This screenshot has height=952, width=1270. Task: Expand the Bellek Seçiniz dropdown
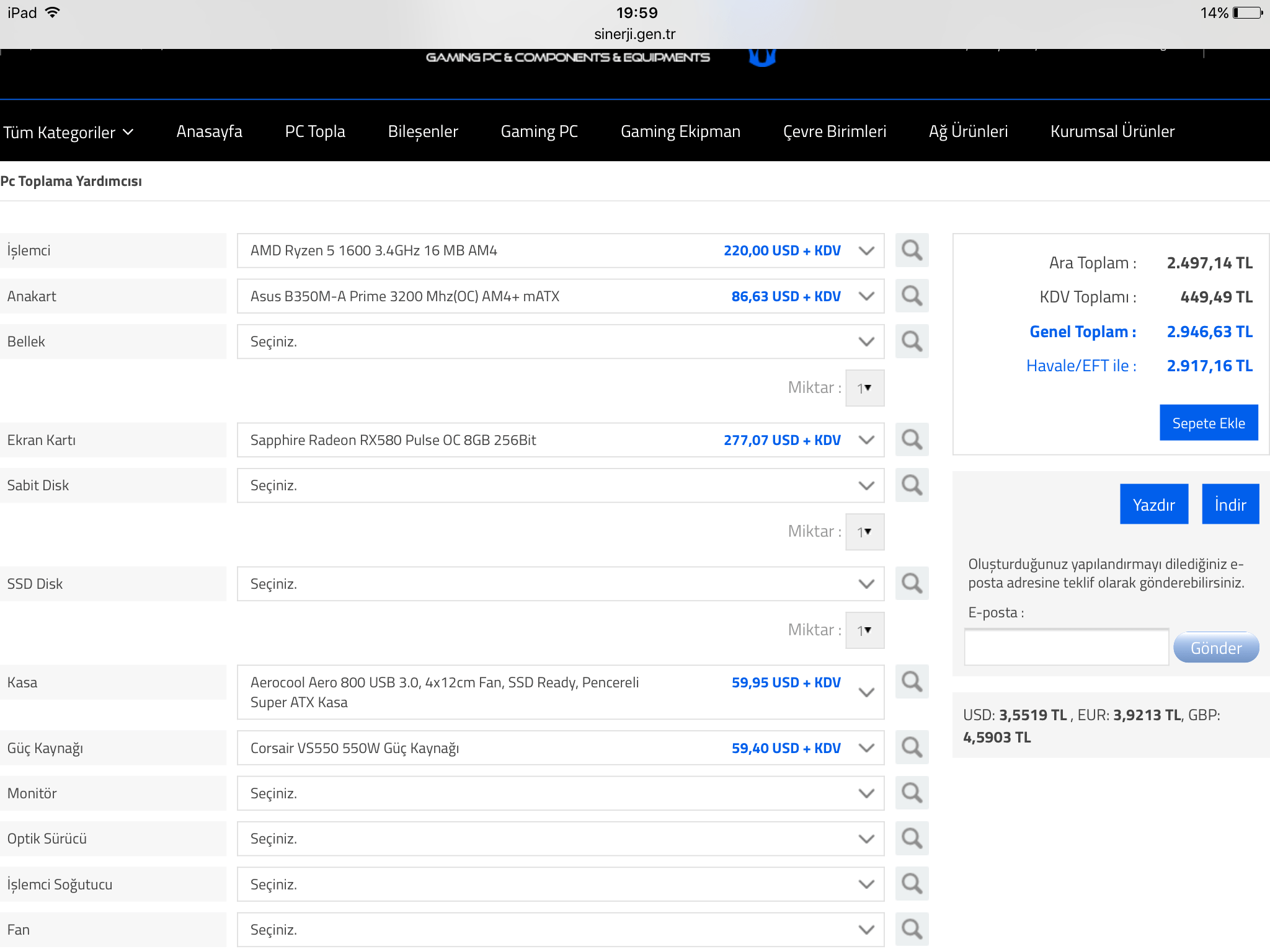tap(560, 342)
